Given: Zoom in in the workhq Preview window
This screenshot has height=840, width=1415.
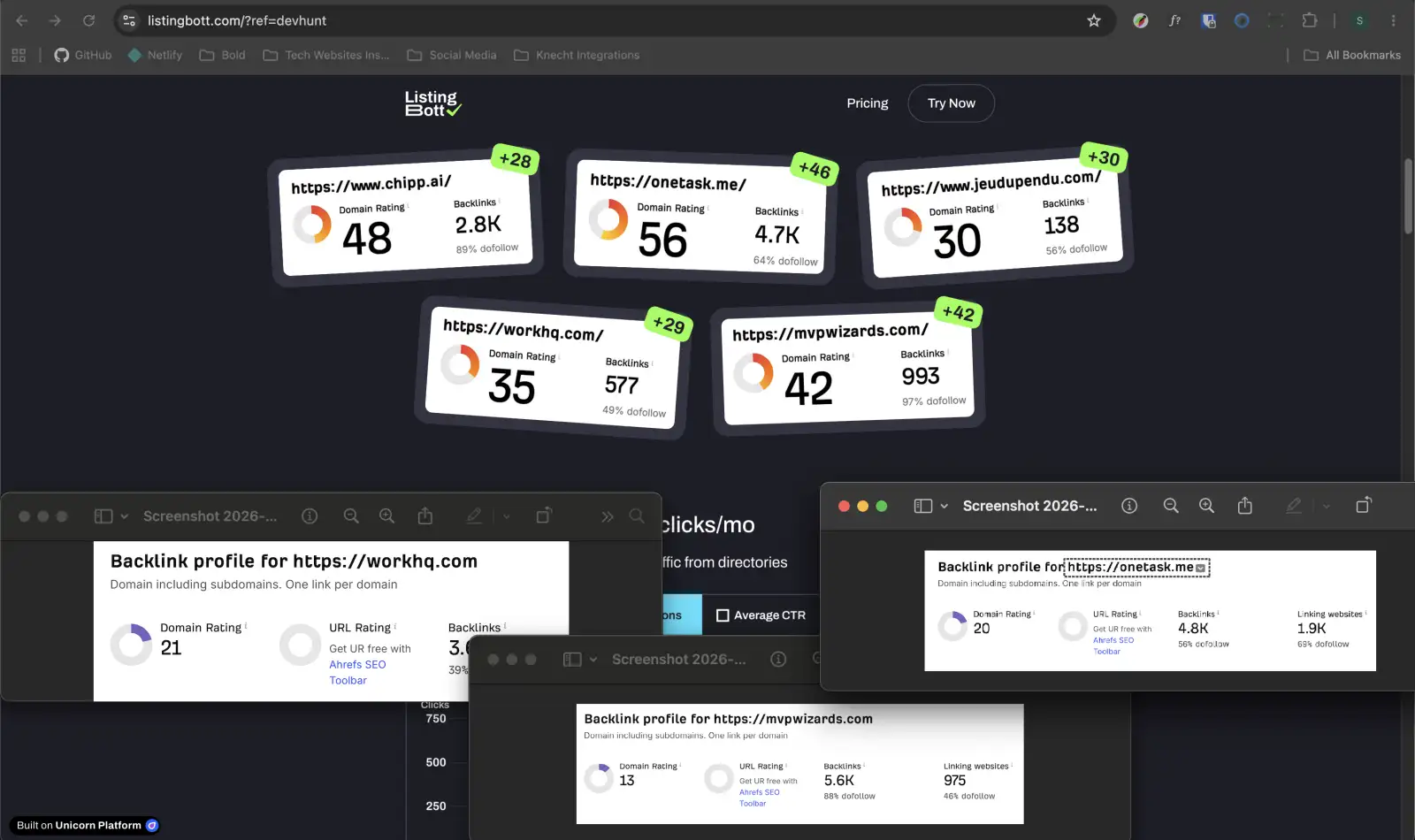Looking at the screenshot, I should click(x=386, y=515).
